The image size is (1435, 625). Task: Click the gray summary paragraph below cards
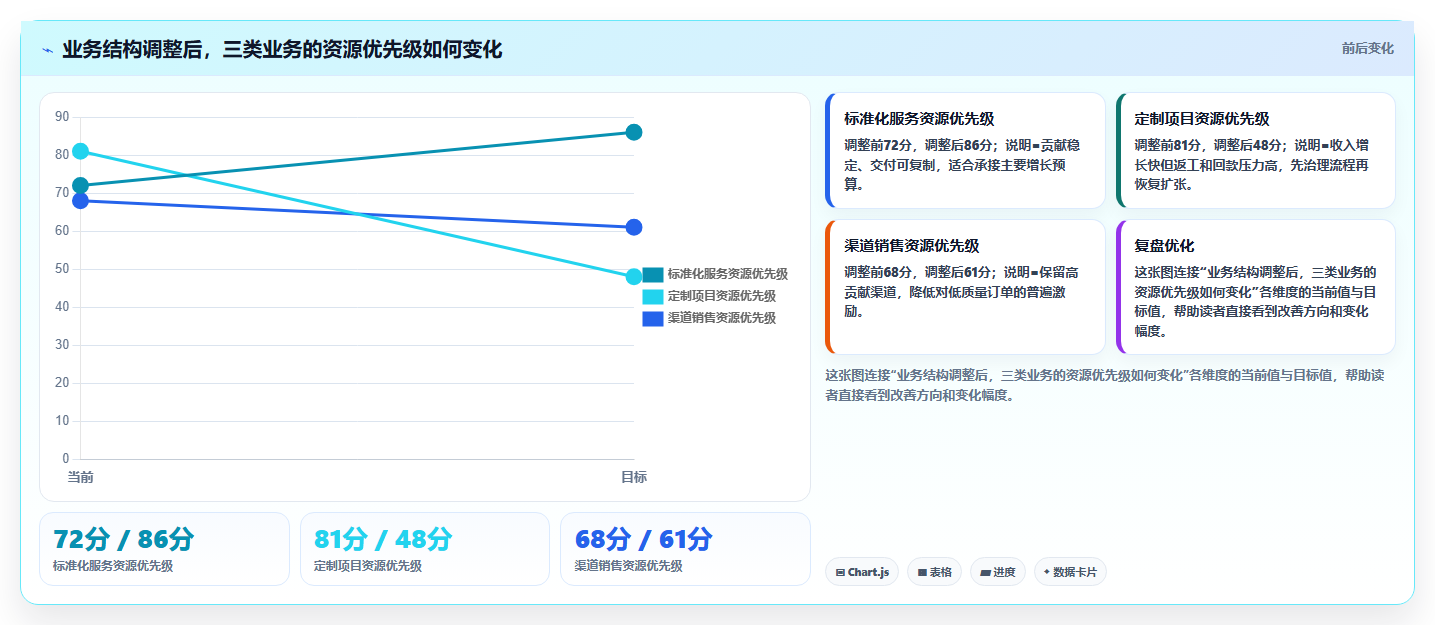[1105, 385]
